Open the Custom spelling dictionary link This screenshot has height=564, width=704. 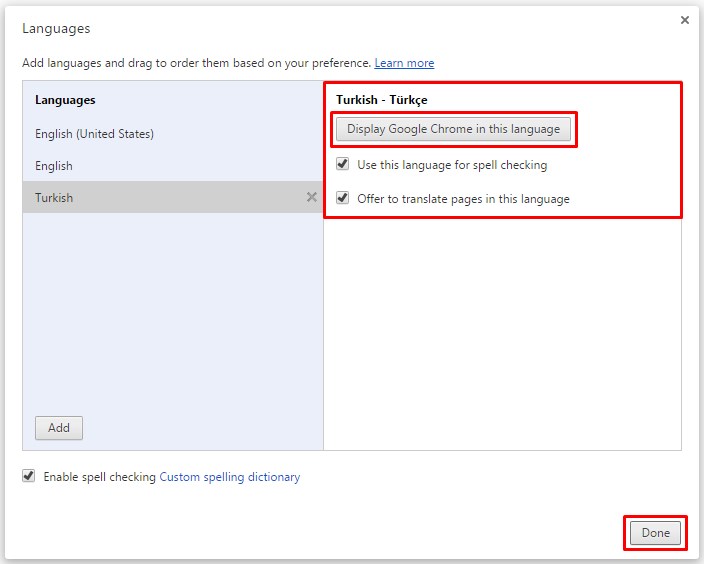pos(229,477)
